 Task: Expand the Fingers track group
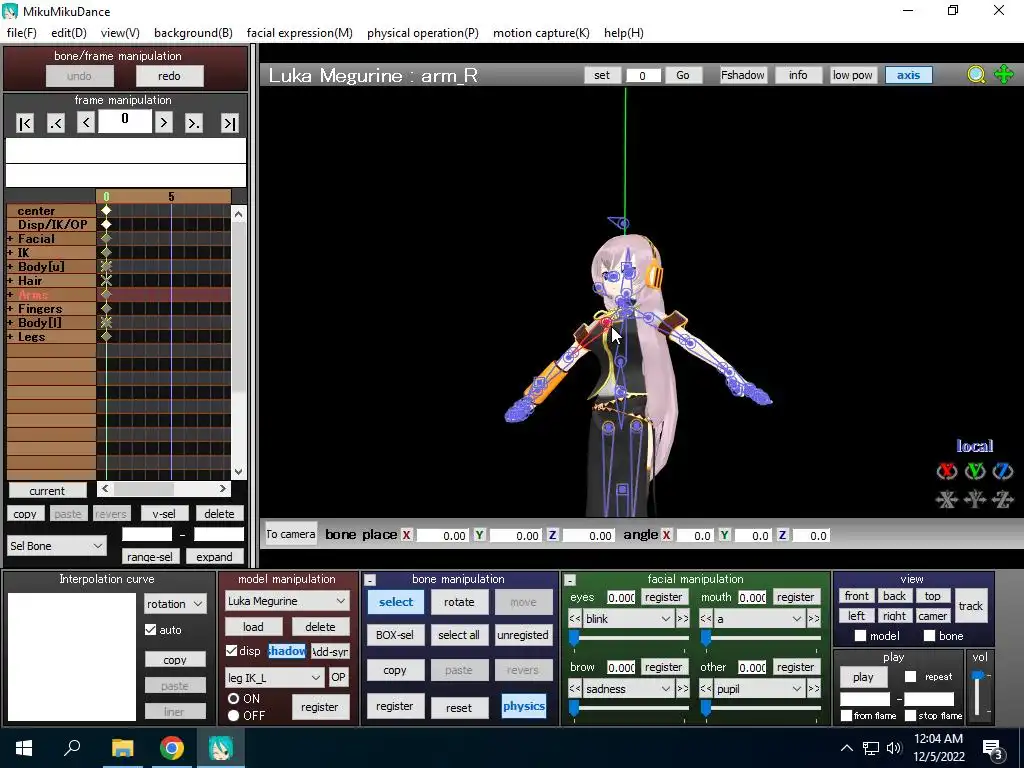[x=10, y=309]
